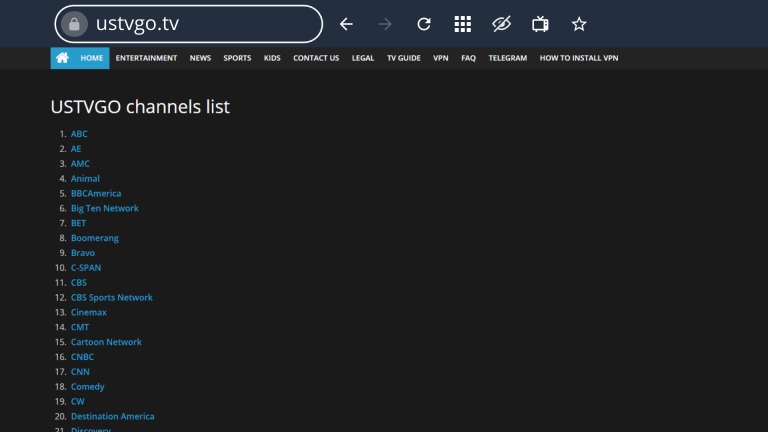Bookmark page with the star icon
Viewport: 768px width, 432px height.
[579, 24]
